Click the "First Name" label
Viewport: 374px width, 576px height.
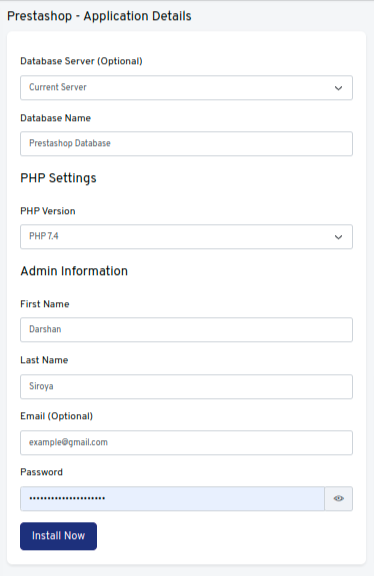(45, 304)
